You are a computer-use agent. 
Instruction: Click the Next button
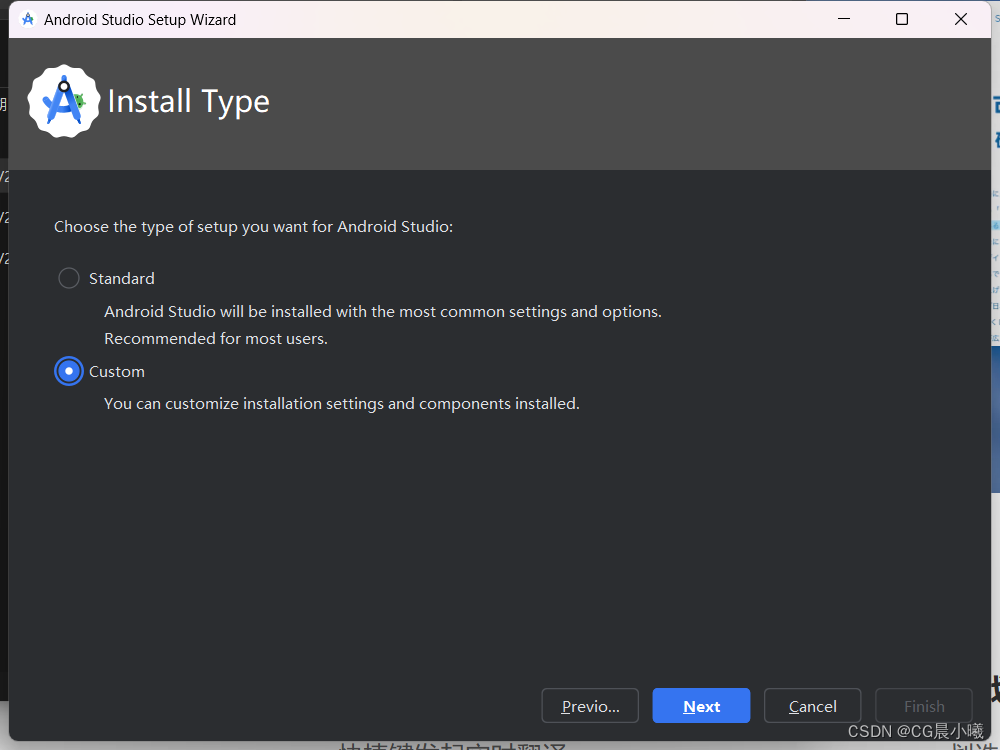pyautogui.click(x=701, y=706)
